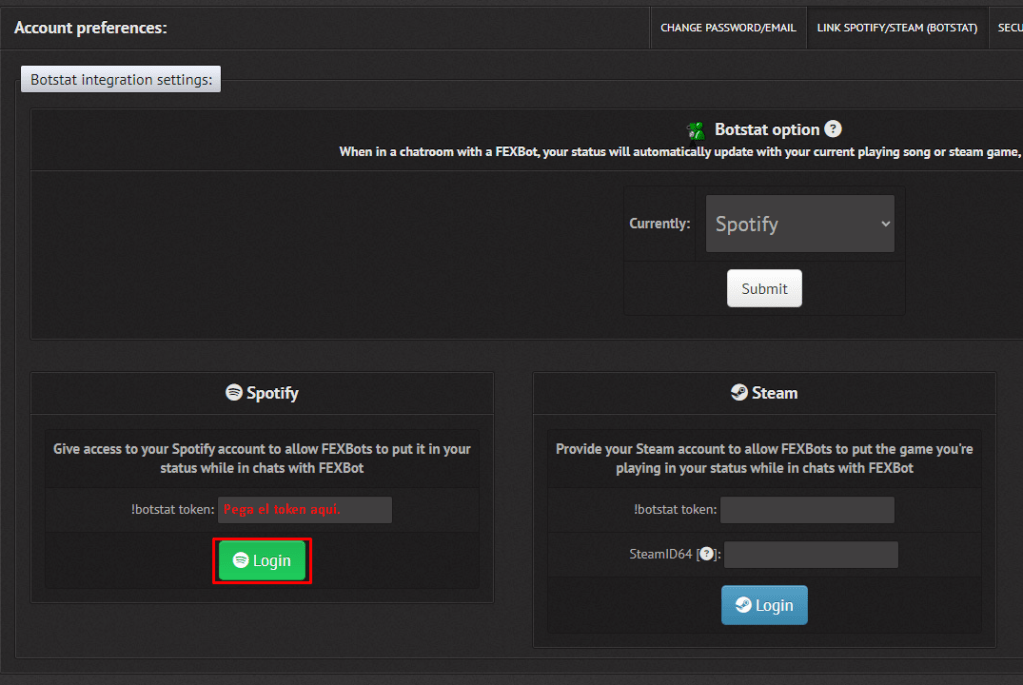Click the Steam logo in the panel header

739,393
